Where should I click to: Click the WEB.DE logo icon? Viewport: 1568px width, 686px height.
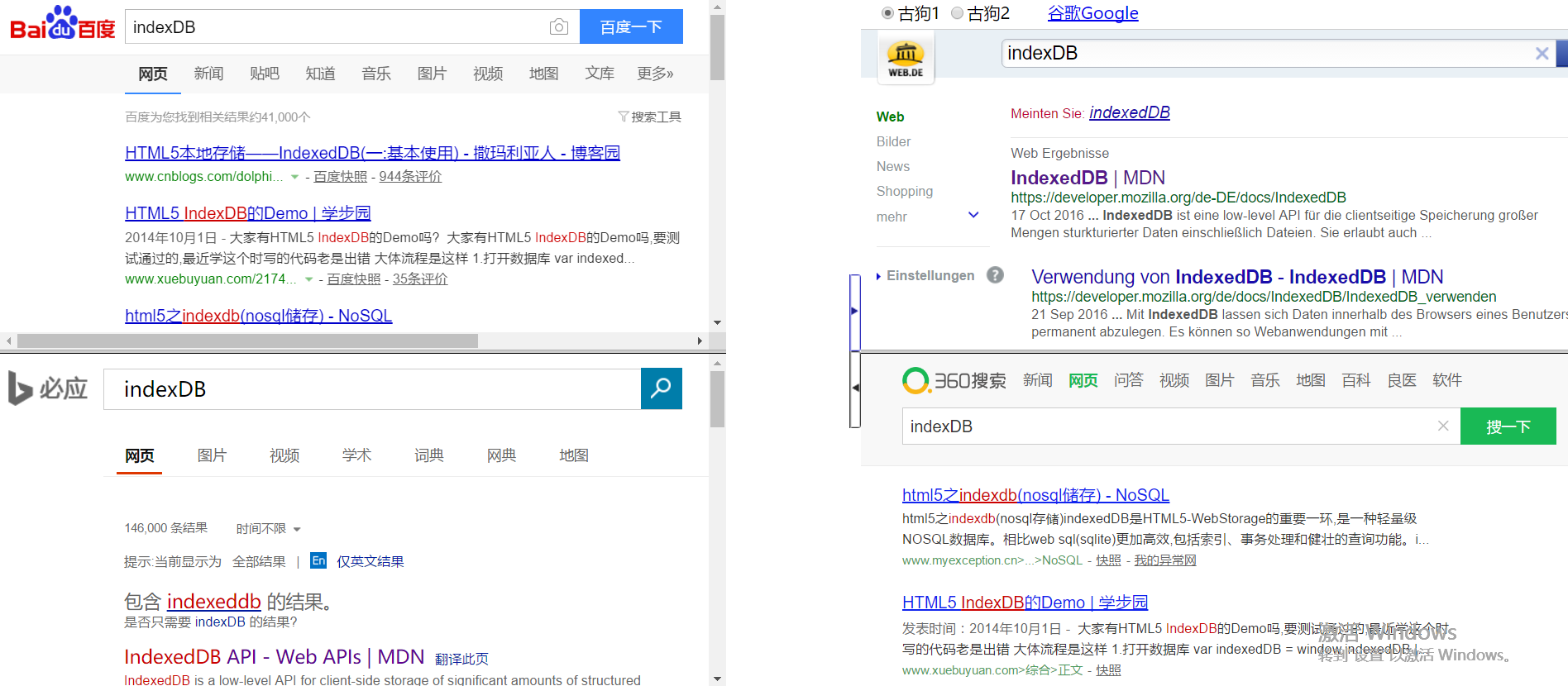pos(906,58)
